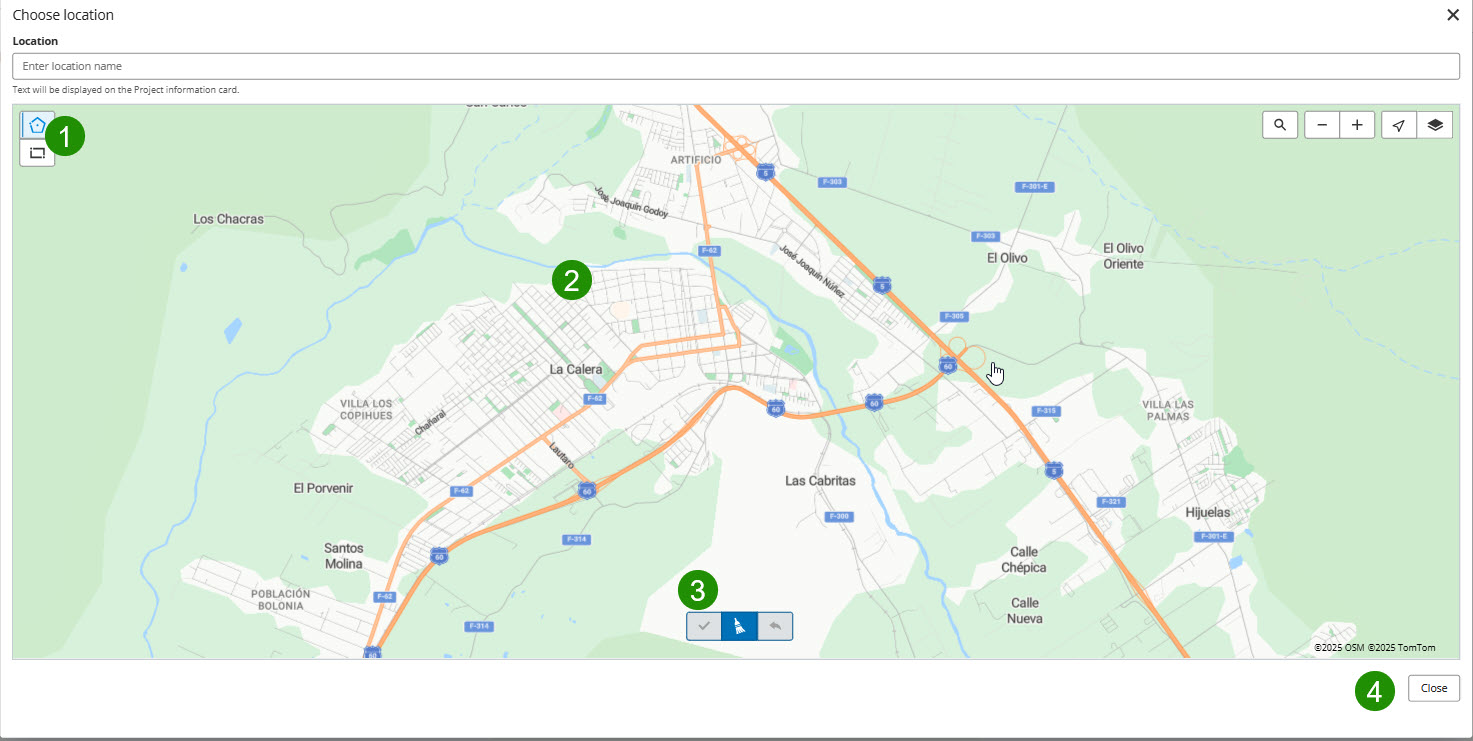Open the map search magnifier
The height and width of the screenshot is (741, 1473).
pyautogui.click(x=1280, y=125)
